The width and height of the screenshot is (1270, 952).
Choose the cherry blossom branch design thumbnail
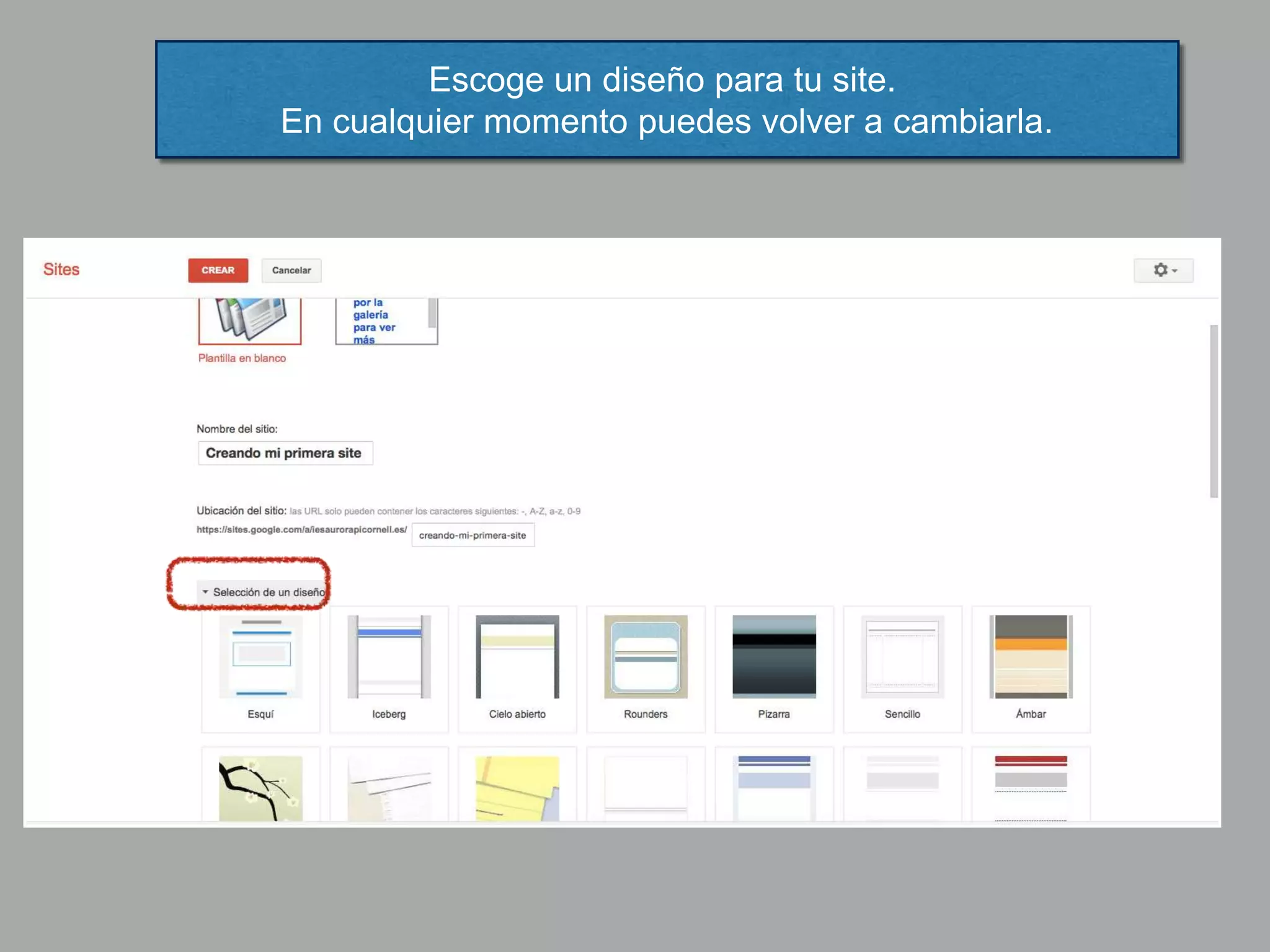[261, 788]
